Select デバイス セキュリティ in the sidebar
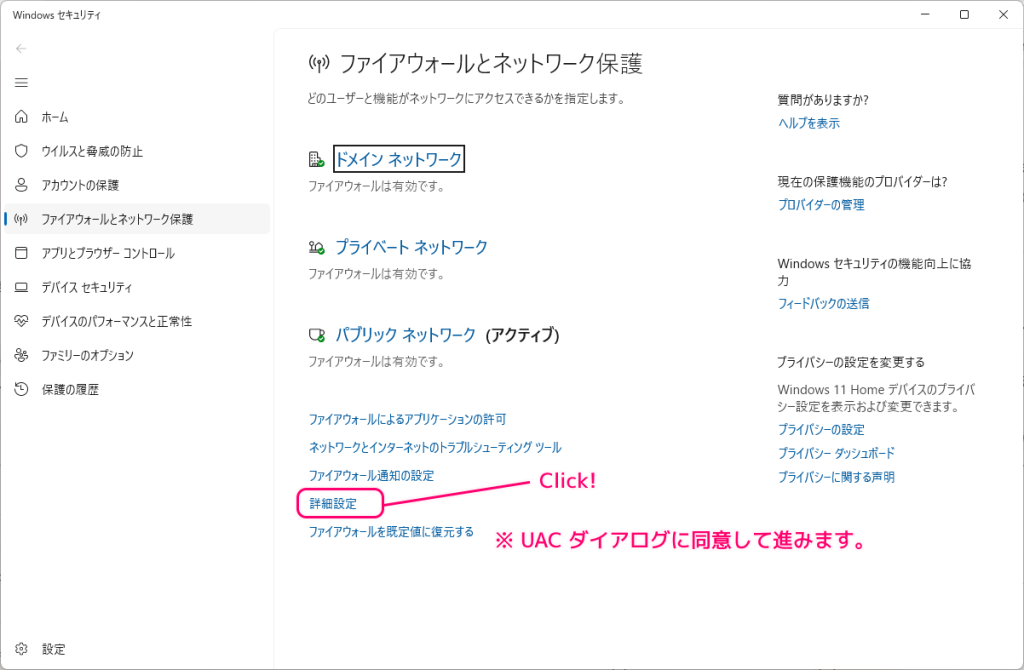The width and height of the screenshot is (1024, 670). click(88, 287)
